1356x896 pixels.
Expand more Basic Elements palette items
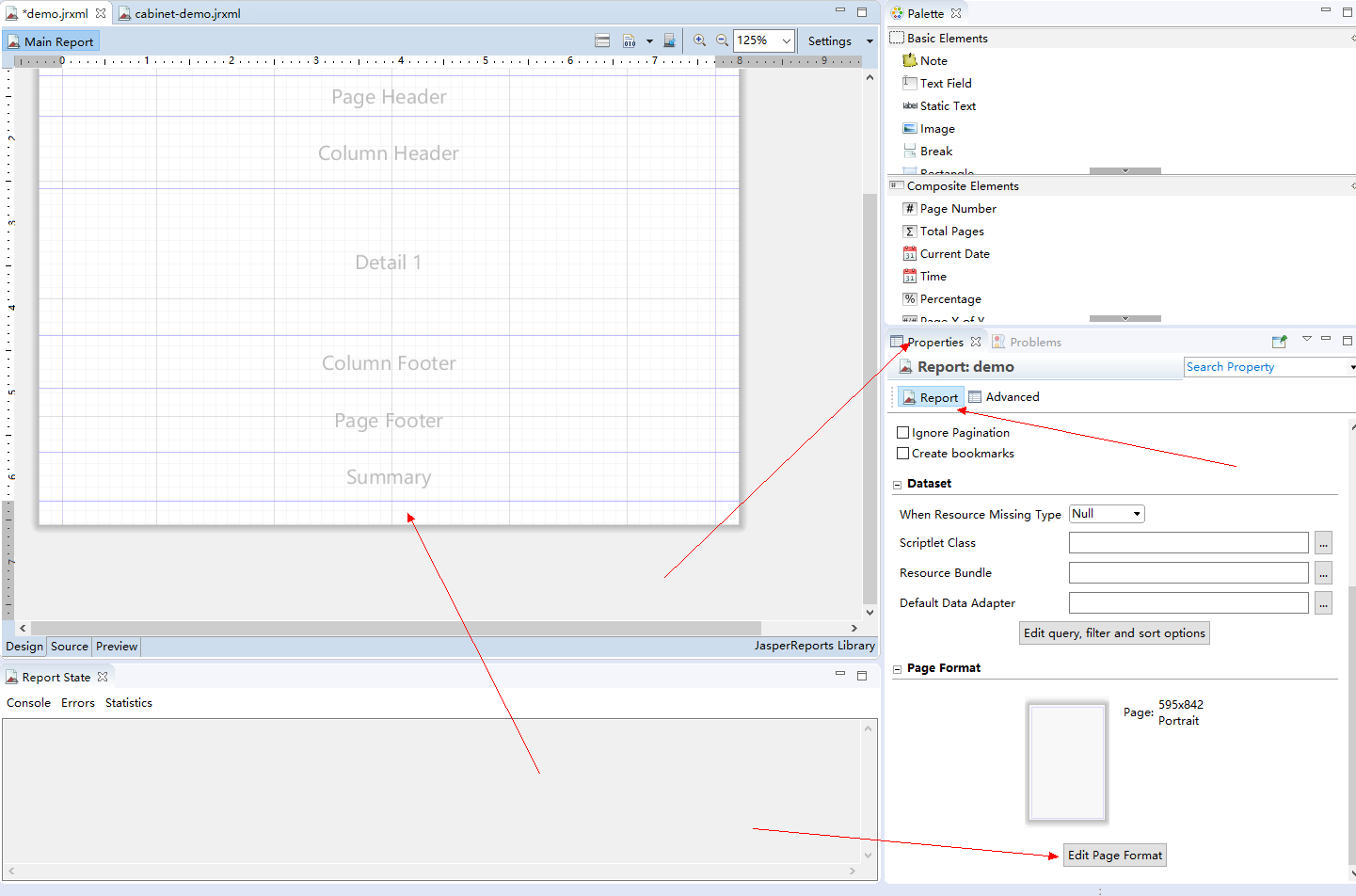pyautogui.click(x=1125, y=171)
